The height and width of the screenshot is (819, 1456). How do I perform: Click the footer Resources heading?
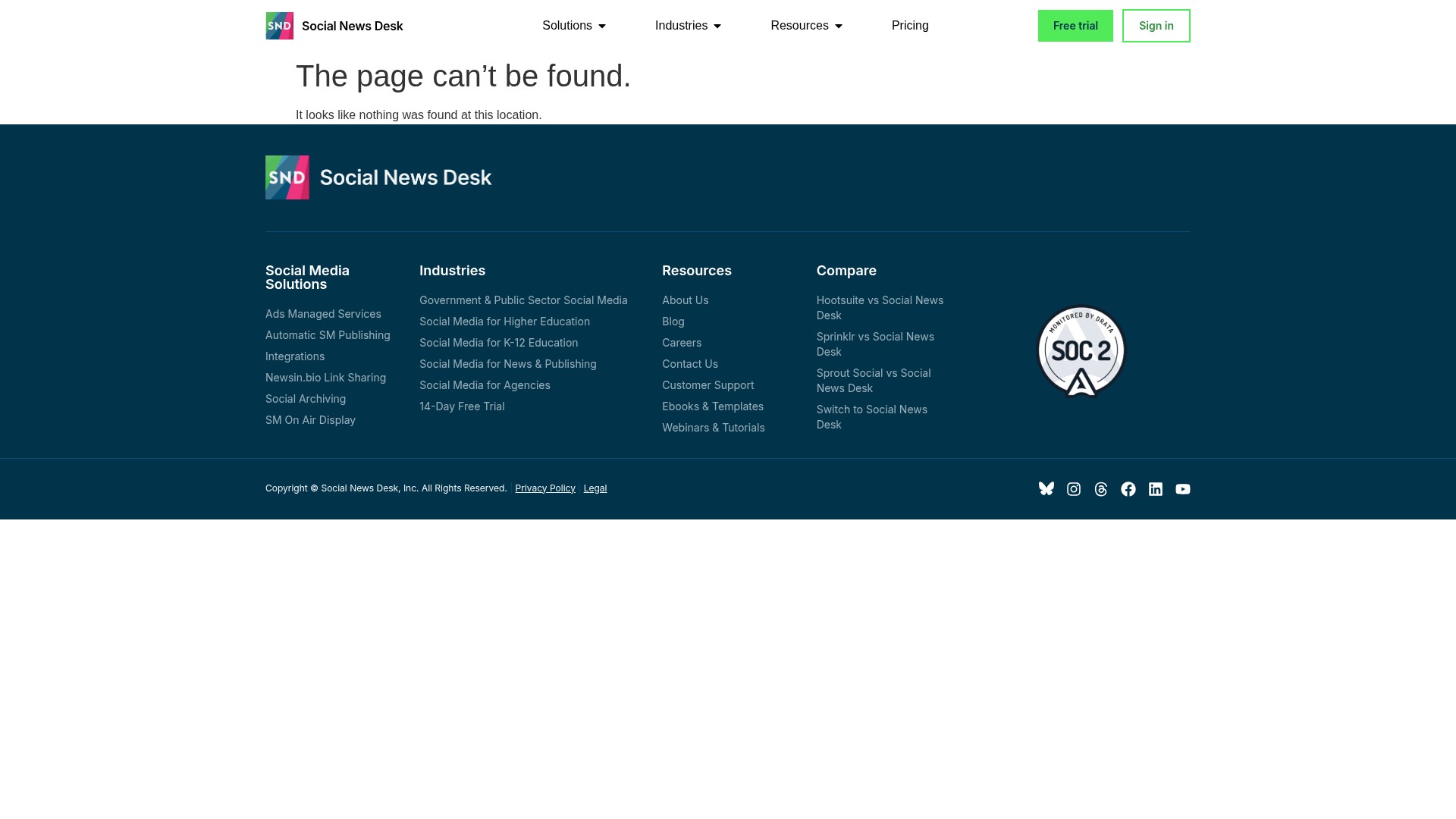coord(696,271)
